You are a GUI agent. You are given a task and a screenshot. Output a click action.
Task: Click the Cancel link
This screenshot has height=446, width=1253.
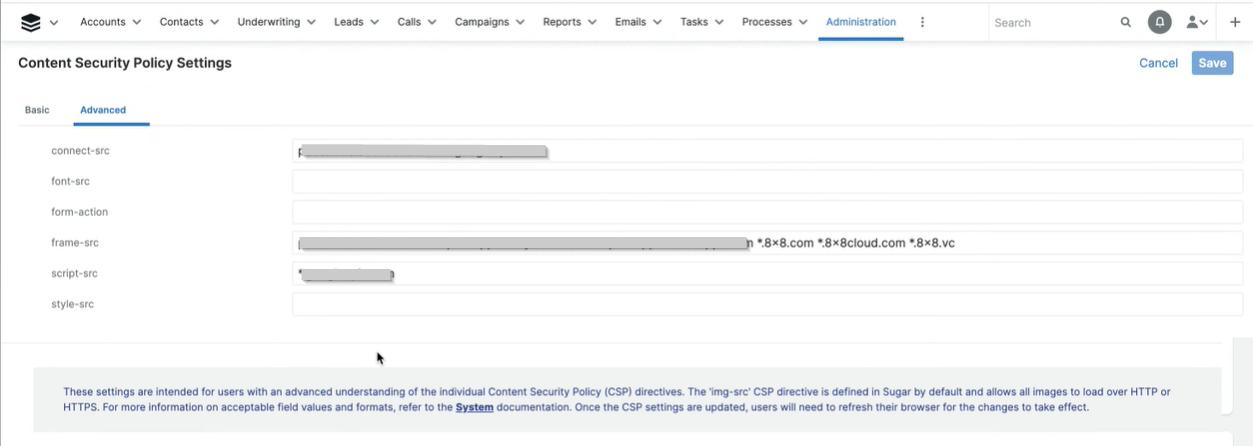click(x=1158, y=63)
